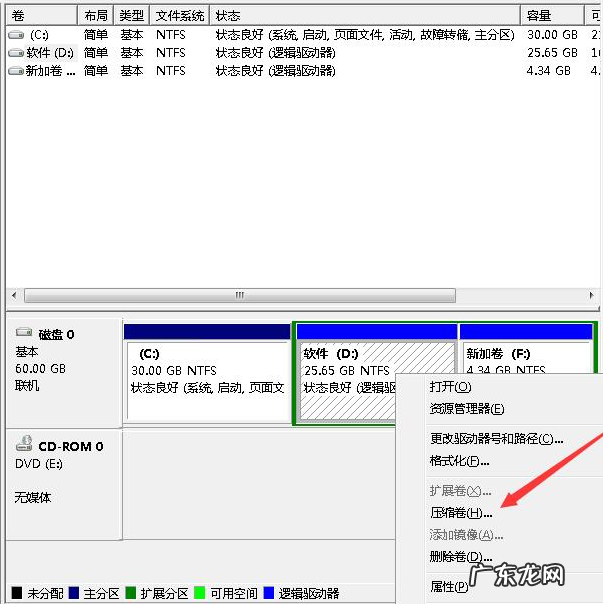
Task: Sort by the 卷 column header
Action: [41, 16]
